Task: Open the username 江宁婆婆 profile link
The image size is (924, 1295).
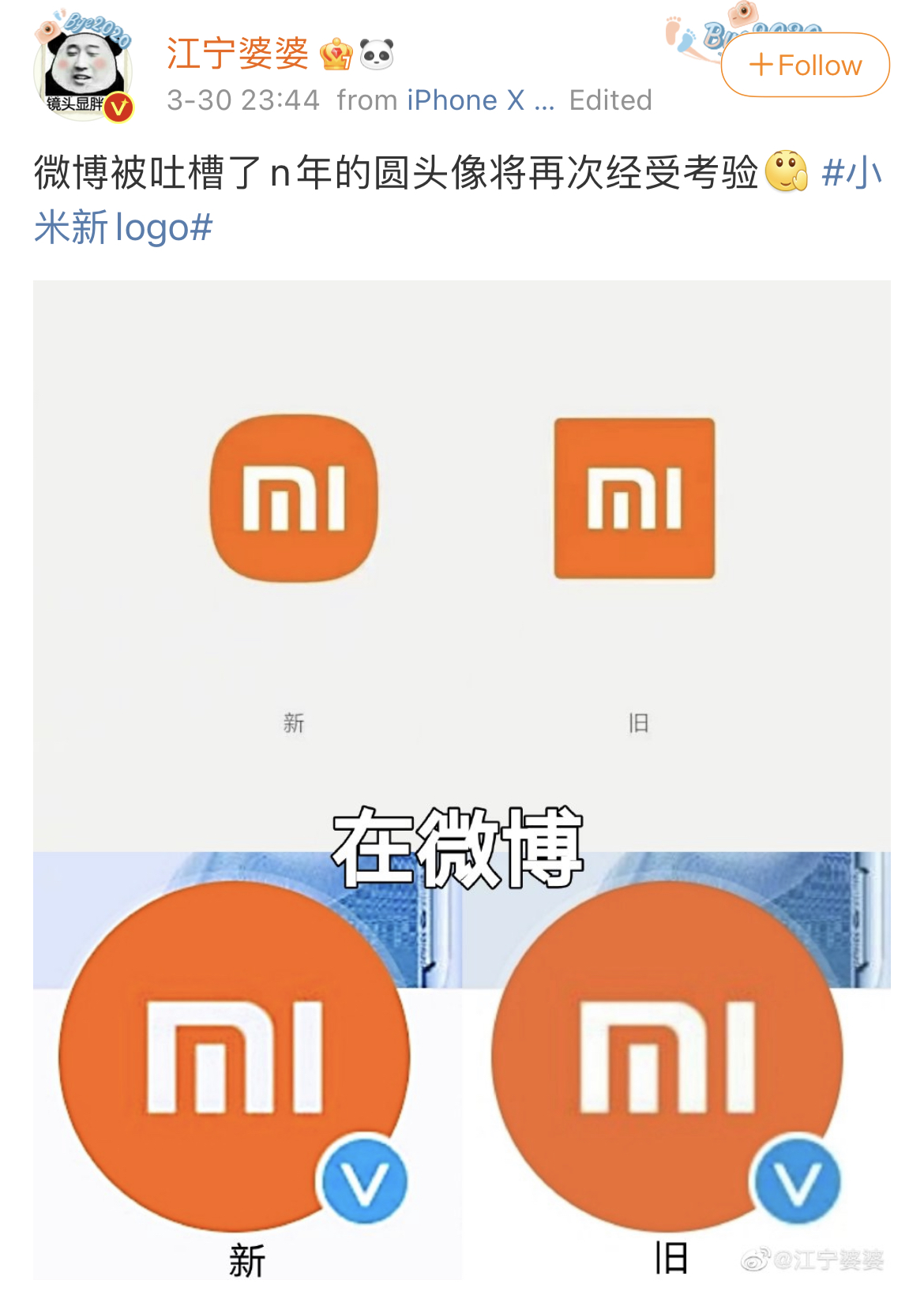Action: point(238,54)
